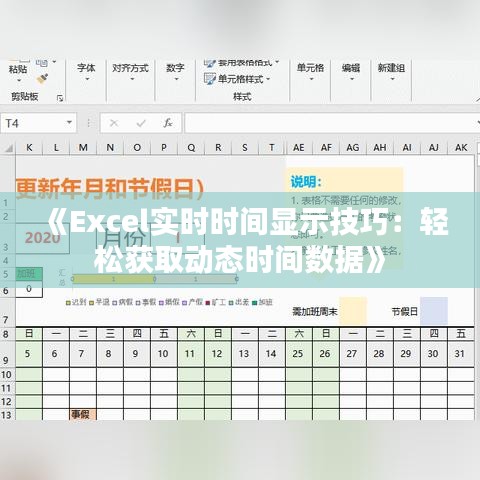Open Format as Table (套用表格格式) menu

pyautogui.click(x=241, y=63)
